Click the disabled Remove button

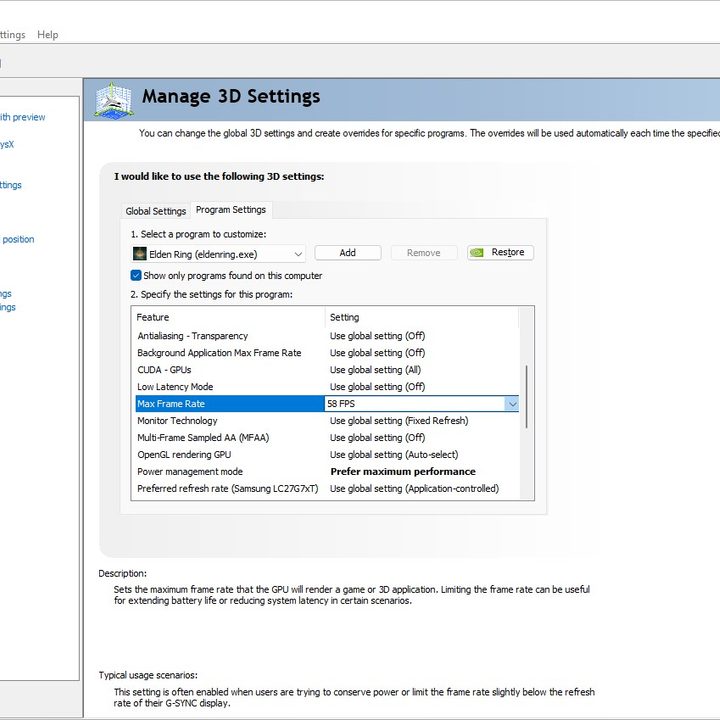pos(423,253)
